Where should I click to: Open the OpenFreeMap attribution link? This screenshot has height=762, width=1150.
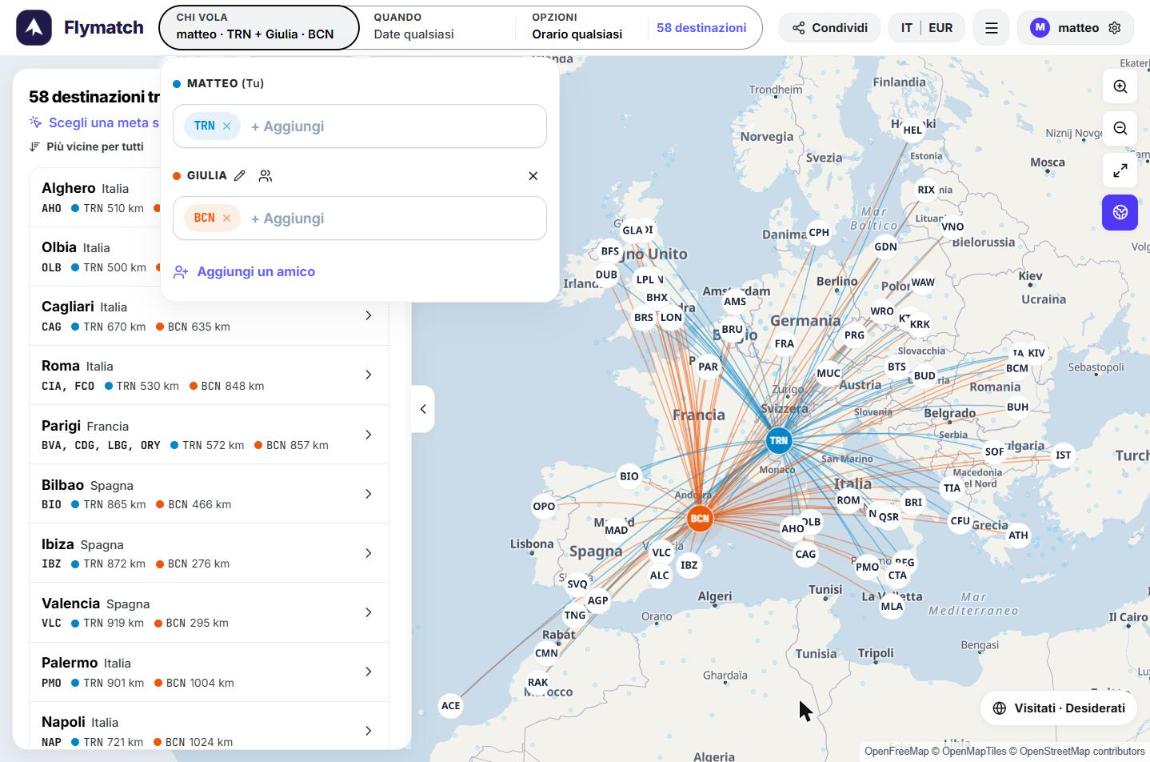pos(896,751)
